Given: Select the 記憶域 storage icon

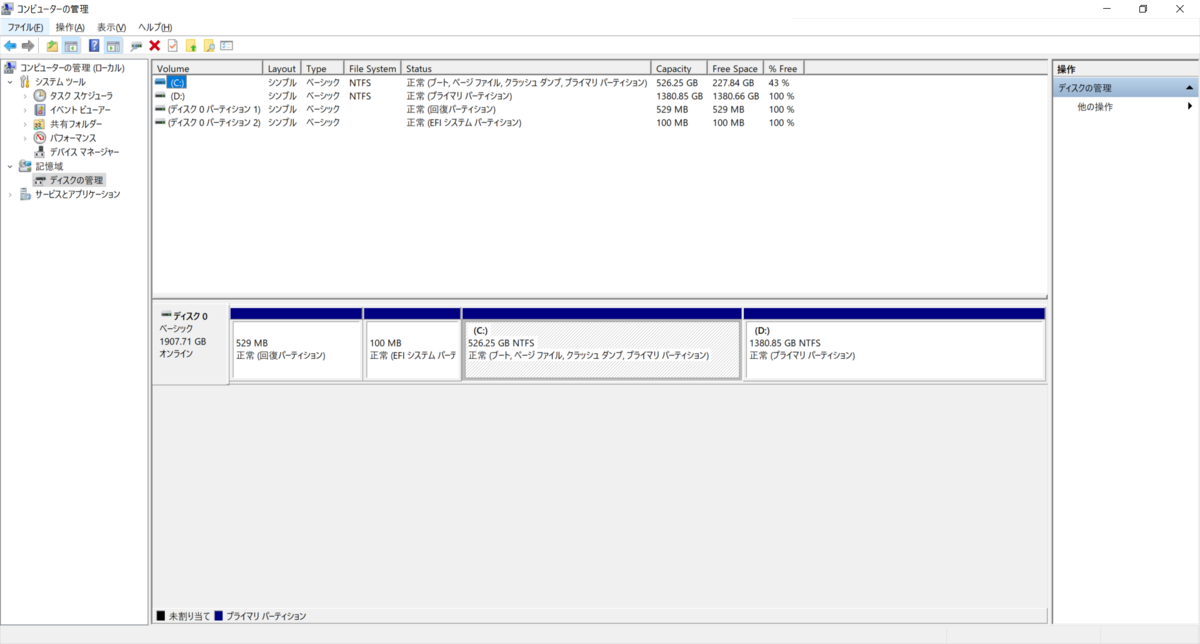Looking at the screenshot, I should tap(25, 166).
